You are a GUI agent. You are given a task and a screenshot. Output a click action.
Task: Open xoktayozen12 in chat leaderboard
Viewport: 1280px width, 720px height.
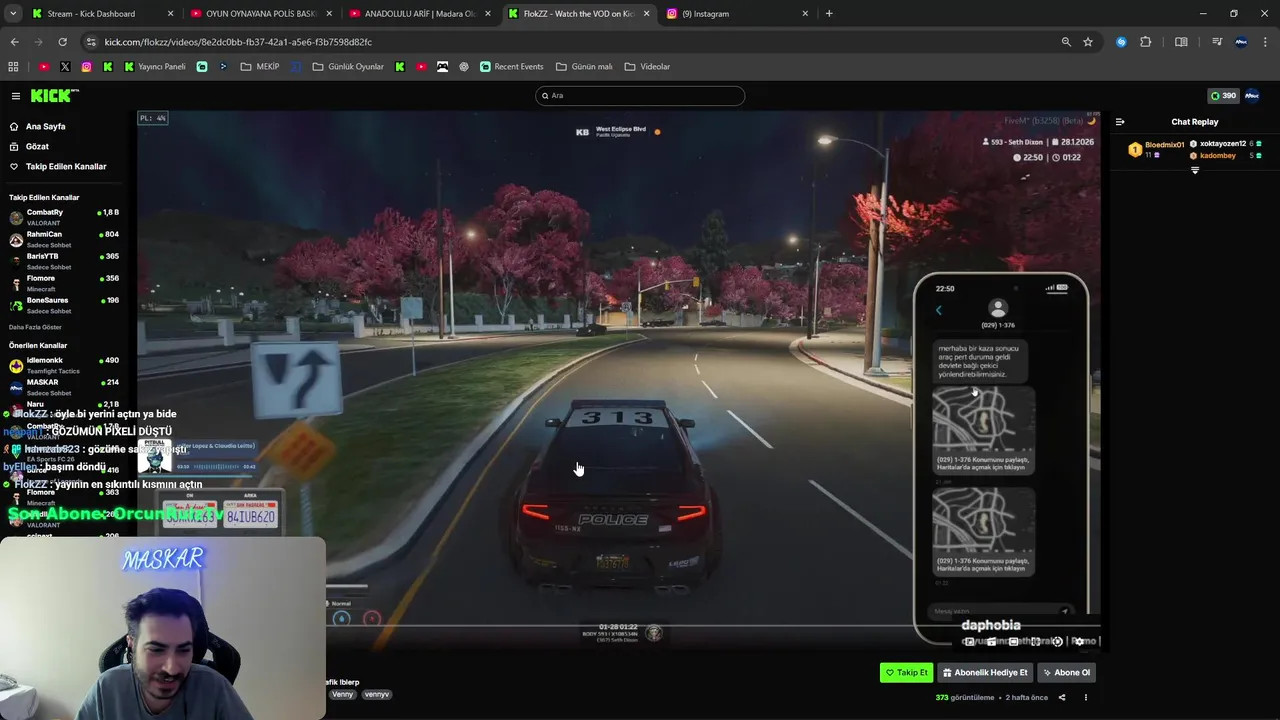coord(1222,144)
